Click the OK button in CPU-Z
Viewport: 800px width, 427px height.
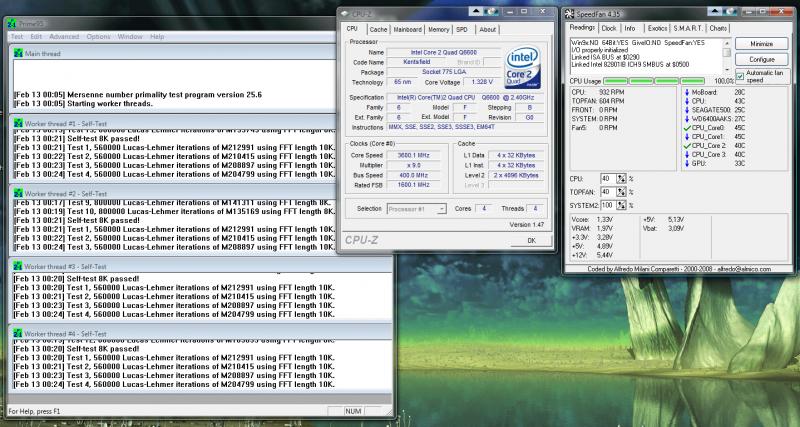tap(531, 240)
